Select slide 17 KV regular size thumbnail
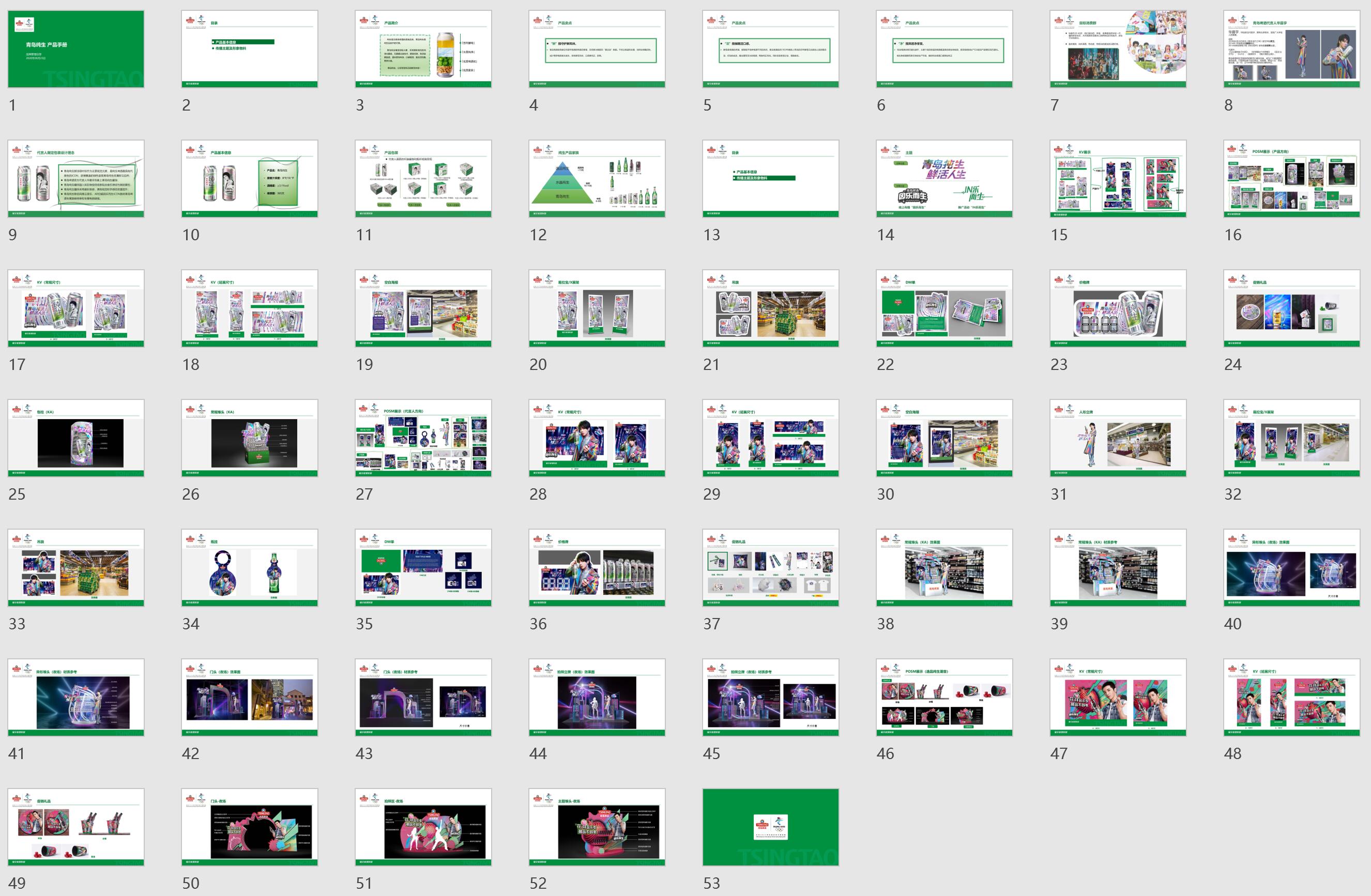1371x896 pixels. click(x=76, y=308)
